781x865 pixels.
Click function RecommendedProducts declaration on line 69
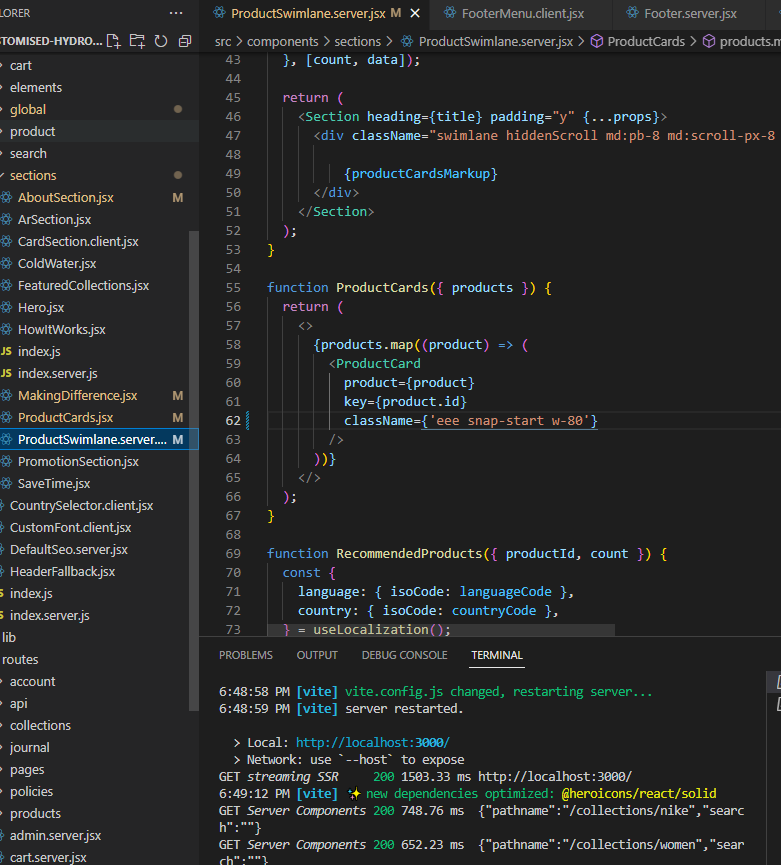pos(467,554)
